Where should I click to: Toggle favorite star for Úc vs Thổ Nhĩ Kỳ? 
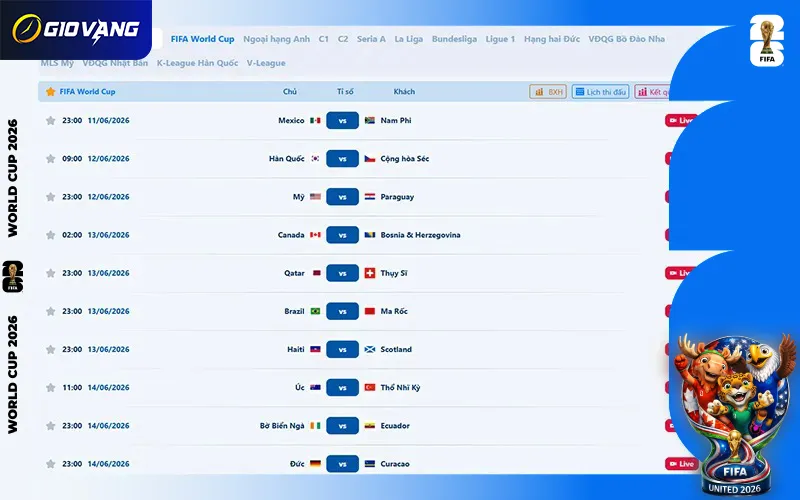[x=51, y=388]
